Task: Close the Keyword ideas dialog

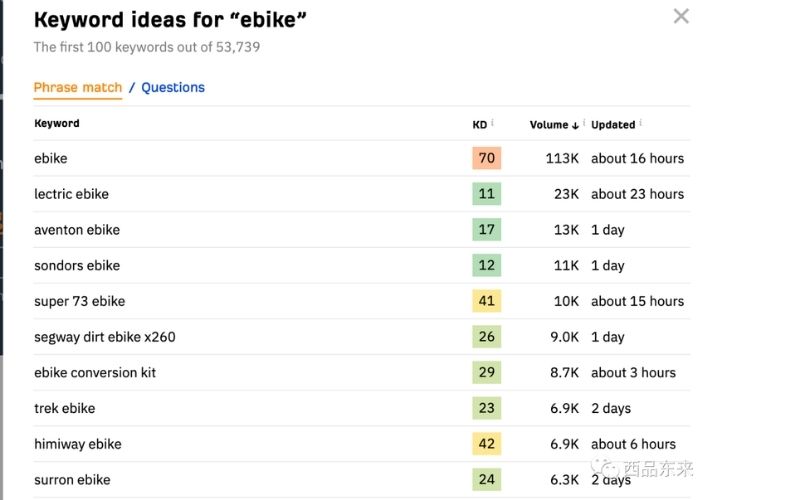Action: click(681, 16)
